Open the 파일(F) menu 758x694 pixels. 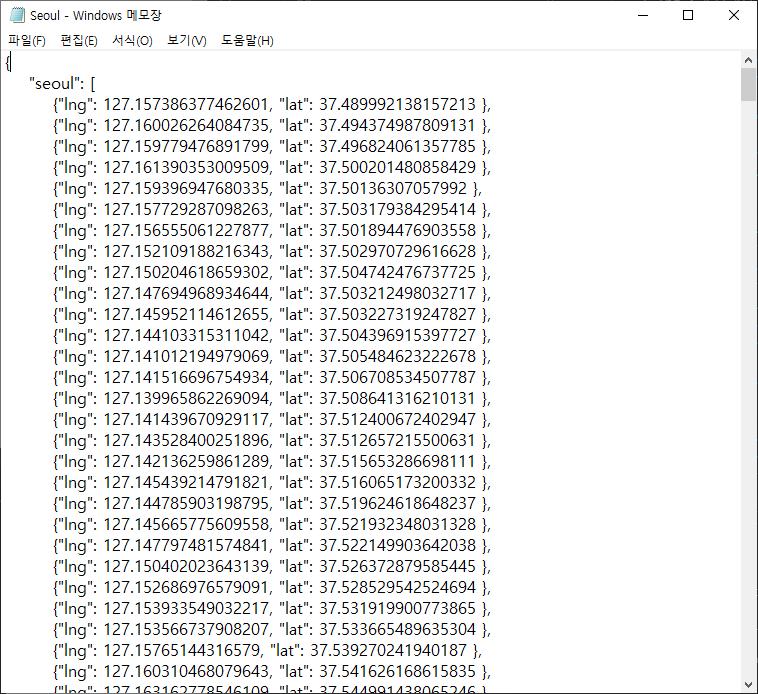(27, 41)
